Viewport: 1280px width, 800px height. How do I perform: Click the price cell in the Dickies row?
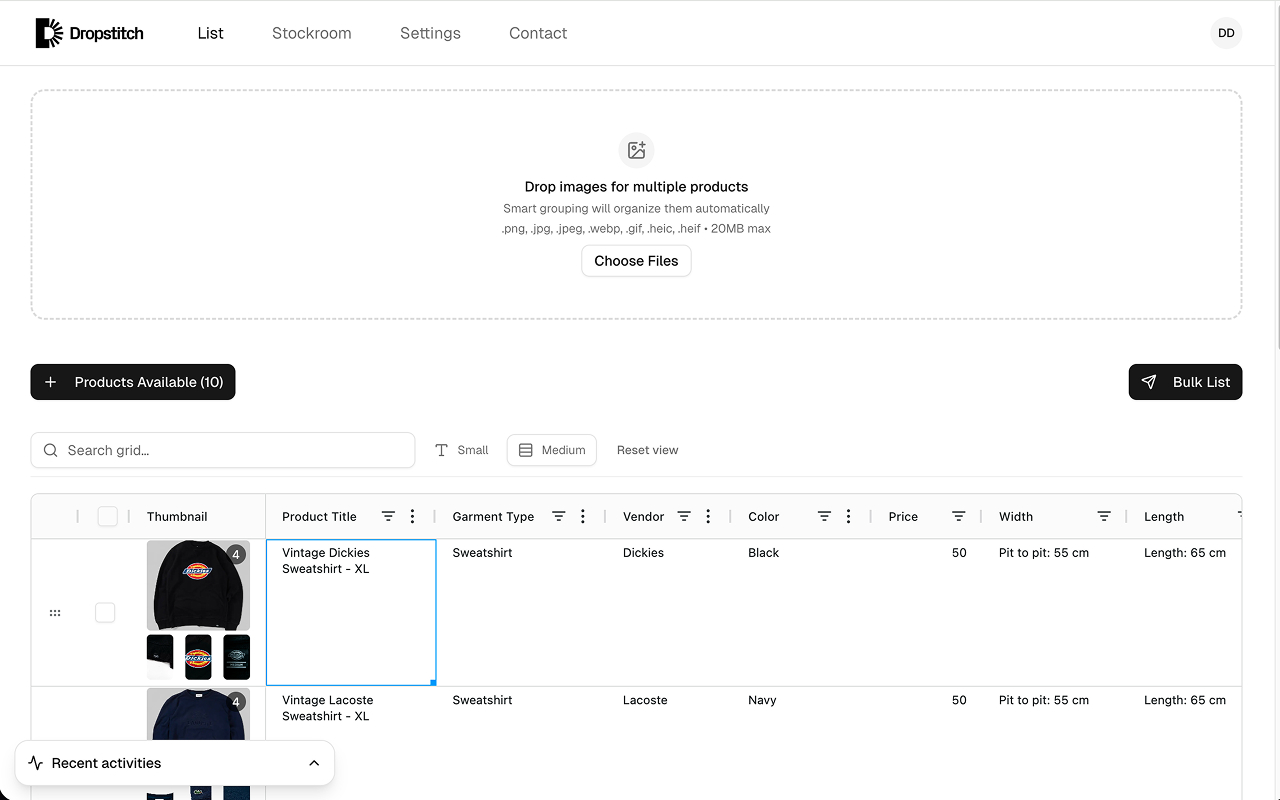(x=927, y=613)
